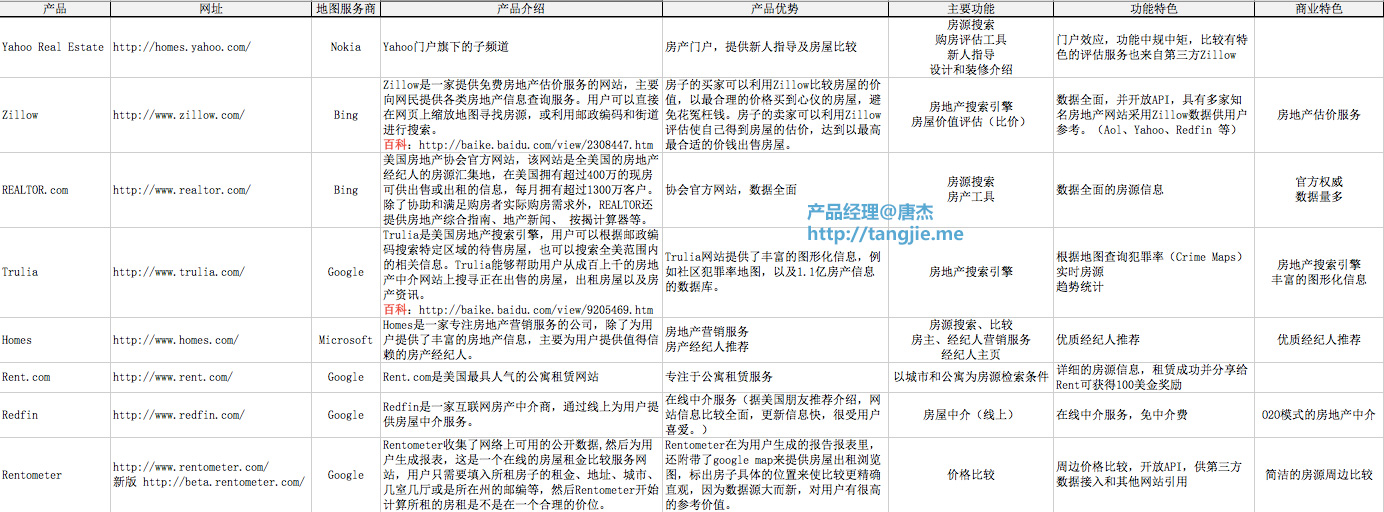Select Bing in the REALTOR.com row
This screenshot has width=1384, height=512.
click(x=346, y=190)
